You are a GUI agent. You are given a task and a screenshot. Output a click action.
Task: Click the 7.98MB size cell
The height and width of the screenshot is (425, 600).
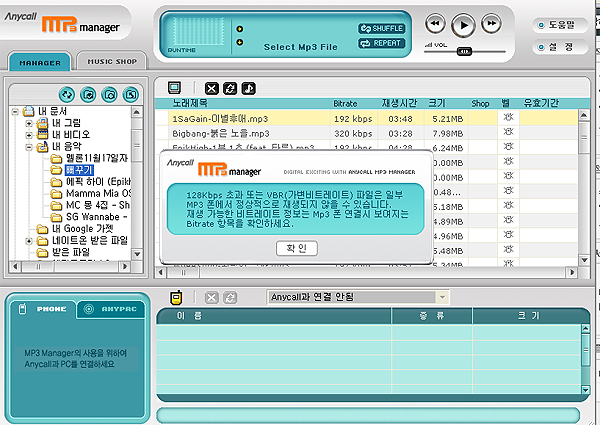coord(448,134)
